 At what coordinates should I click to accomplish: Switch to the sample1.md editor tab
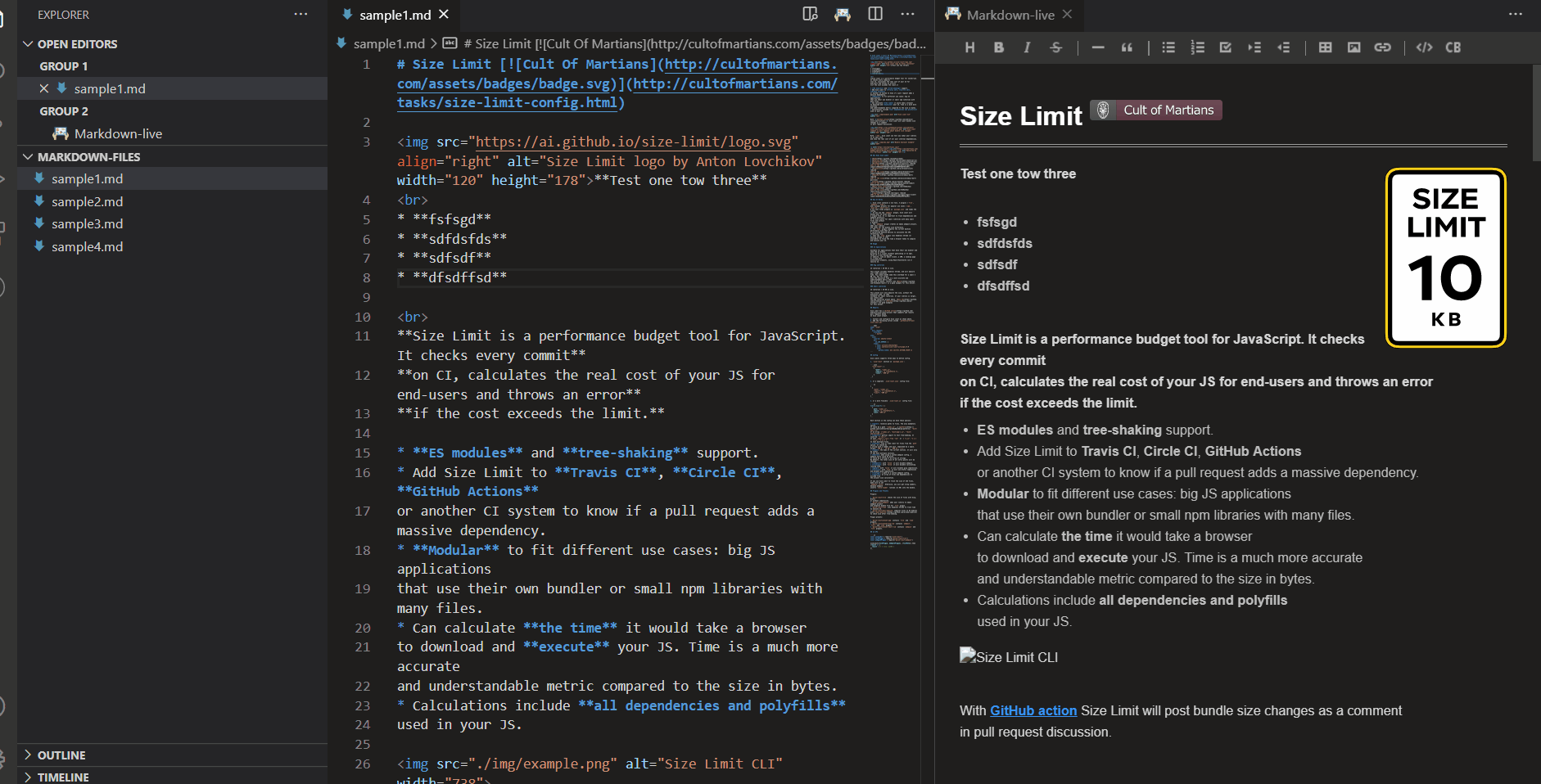tap(395, 15)
